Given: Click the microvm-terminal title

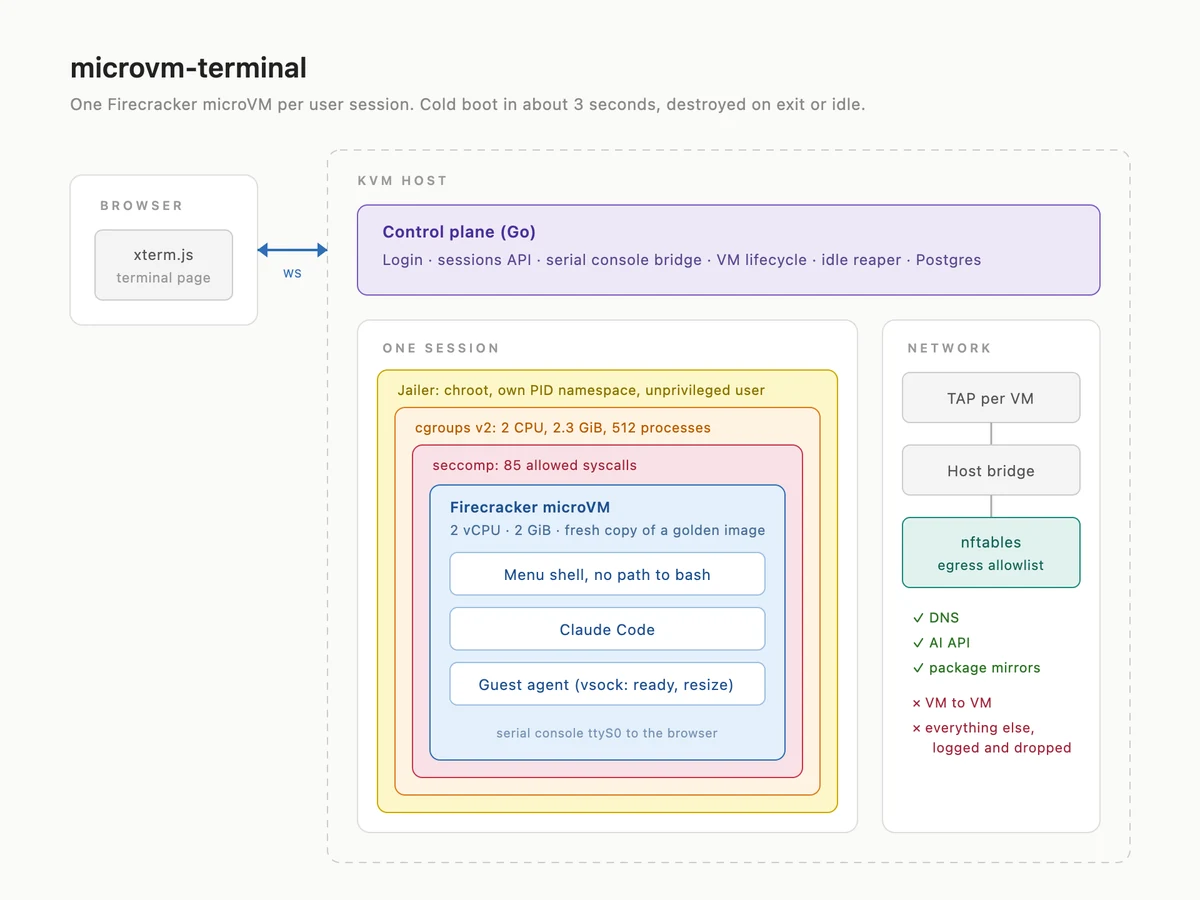Looking at the screenshot, I should tap(188, 68).
